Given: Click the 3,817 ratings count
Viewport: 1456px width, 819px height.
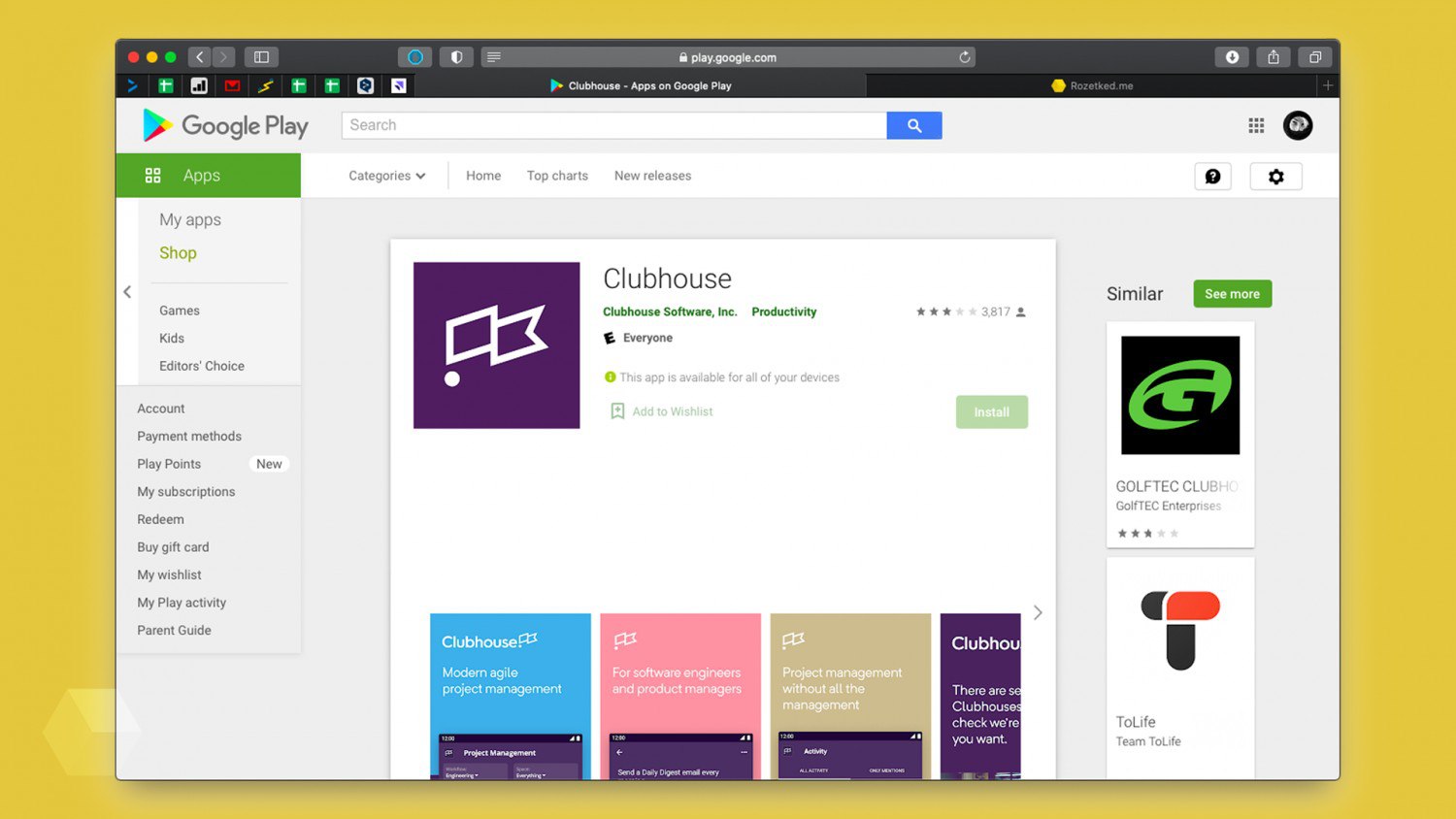Looking at the screenshot, I should click(995, 311).
